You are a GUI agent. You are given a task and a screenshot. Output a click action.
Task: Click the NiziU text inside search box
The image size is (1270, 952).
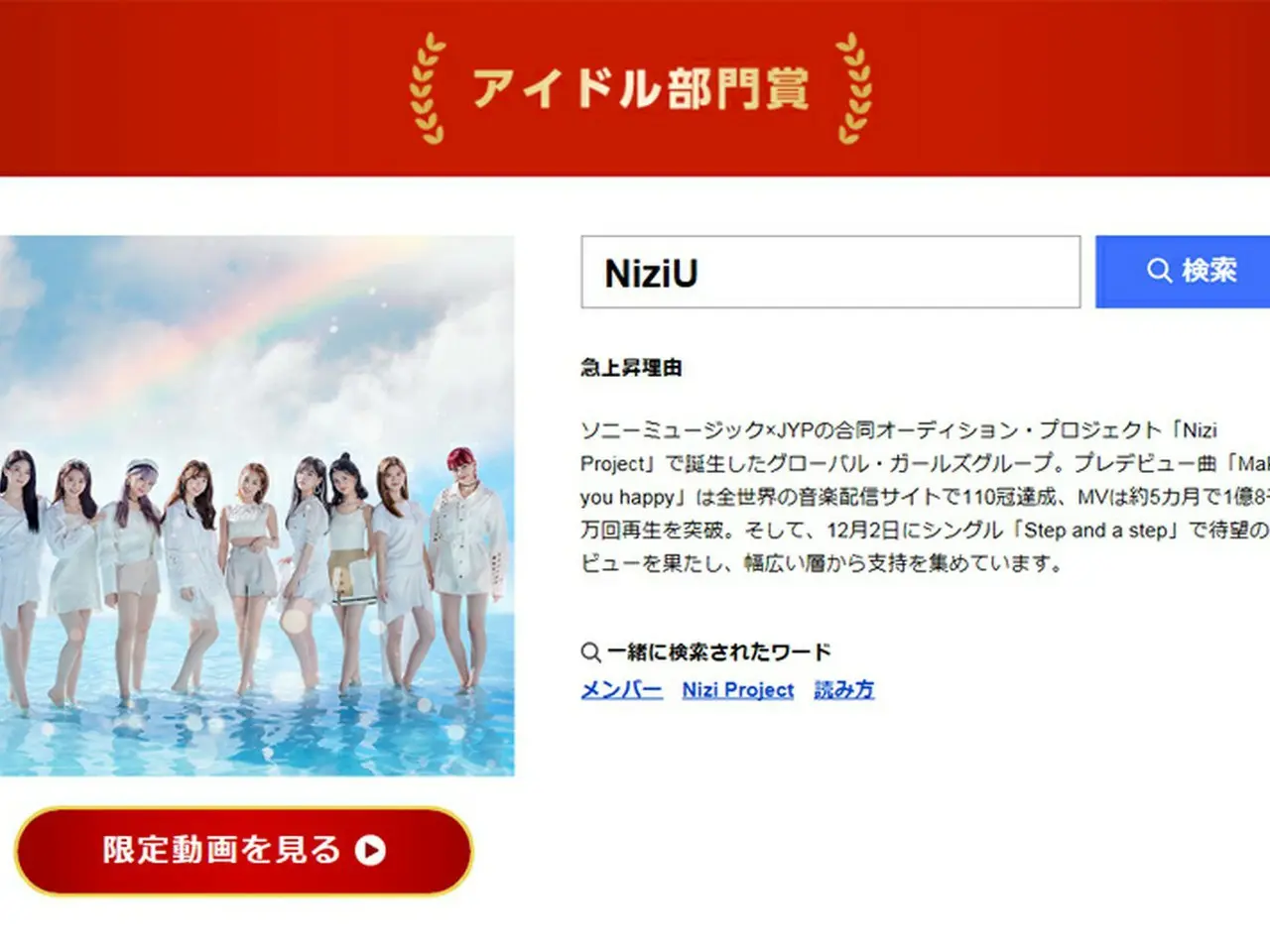[x=651, y=273]
